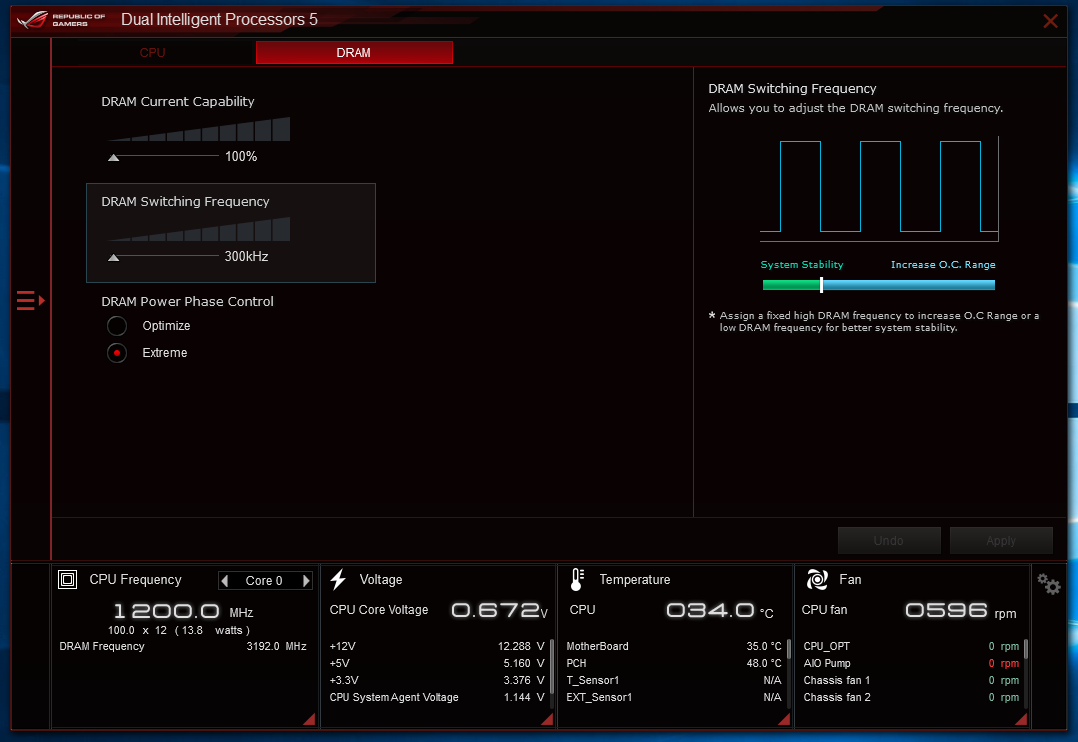The image size is (1078, 742).
Task: Click the 1200.0 MHz CPU frequency reading
Action: click(183, 611)
